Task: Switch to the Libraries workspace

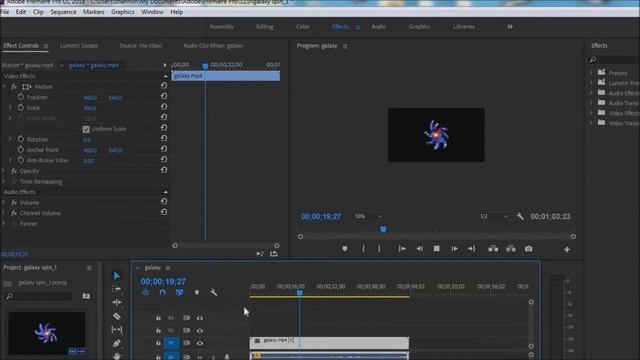Action: click(464, 27)
